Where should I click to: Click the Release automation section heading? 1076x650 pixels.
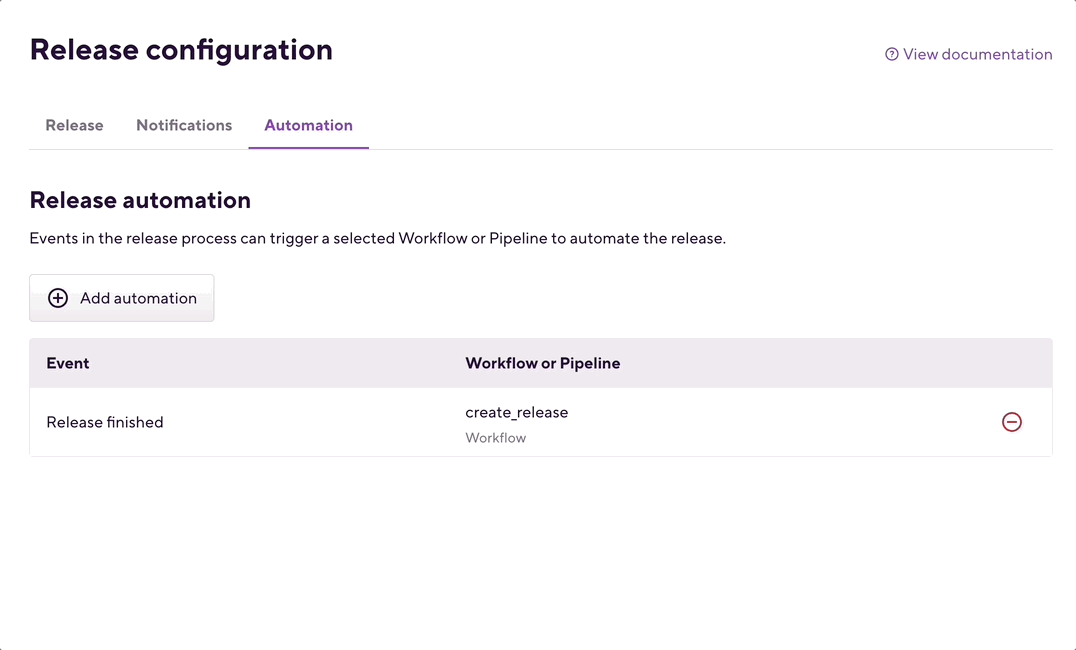140,200
